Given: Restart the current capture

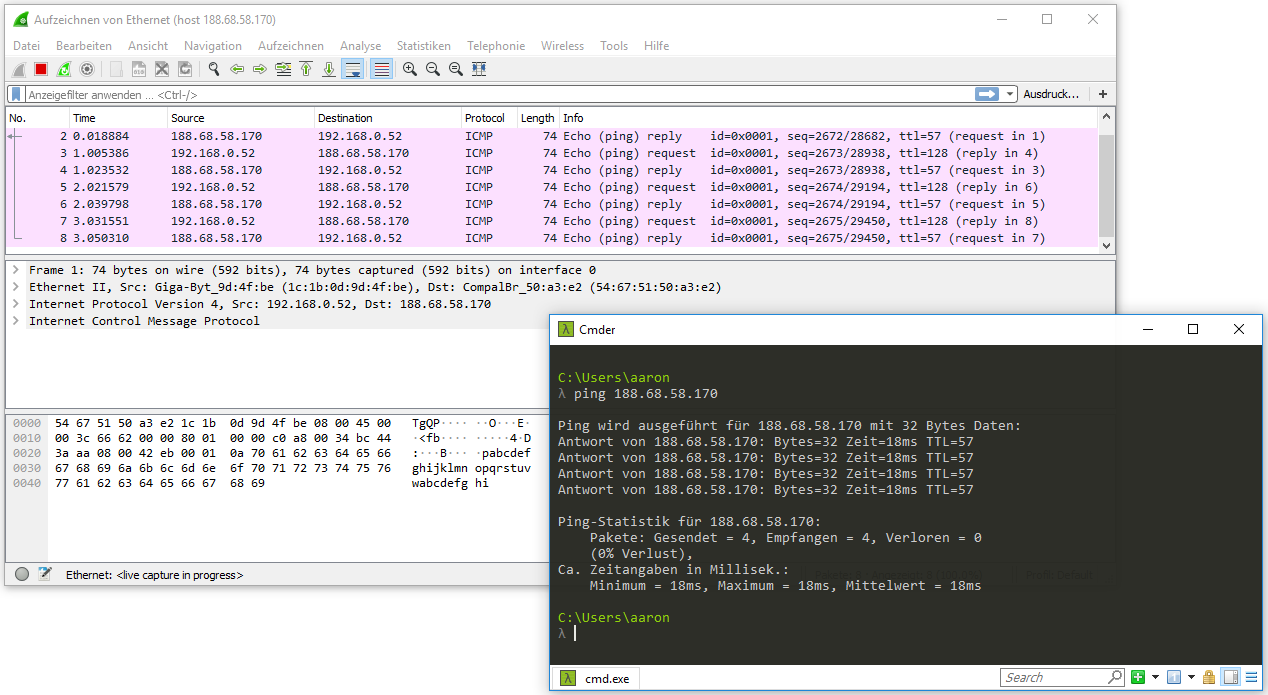Looking at the screenshot, I should 64,69.
